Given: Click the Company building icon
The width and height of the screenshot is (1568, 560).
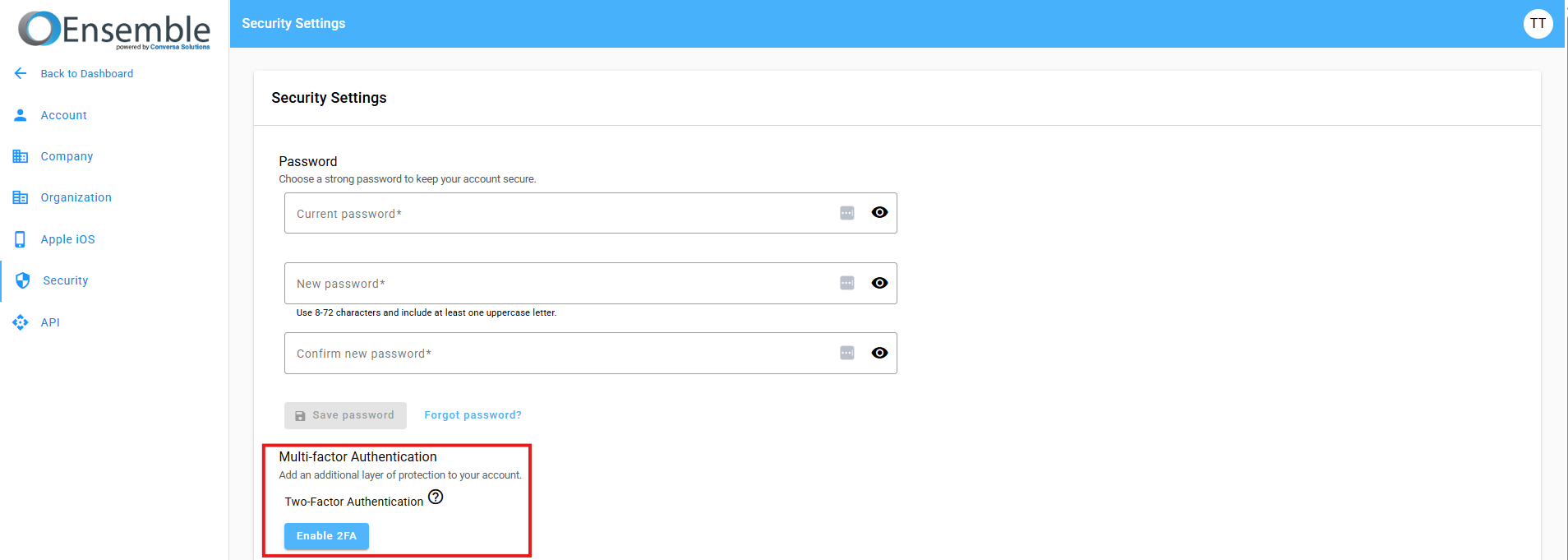Looking at the screenshot, I should point(21,156).
